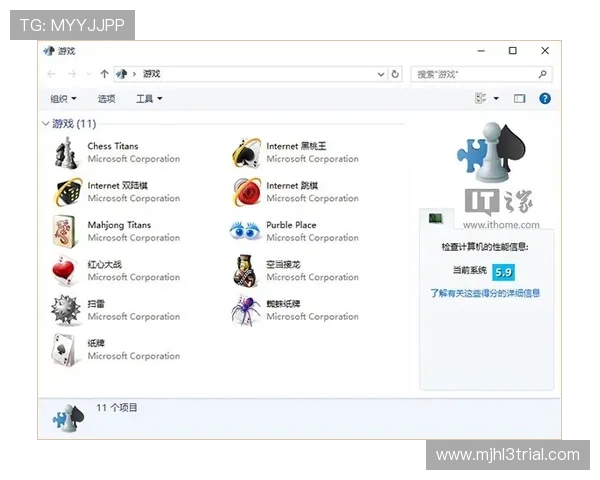The width and height of the screenshot is (600, 480).
Task: Open the Internet 双陆棋 dice icon
Action: [68, 192]
